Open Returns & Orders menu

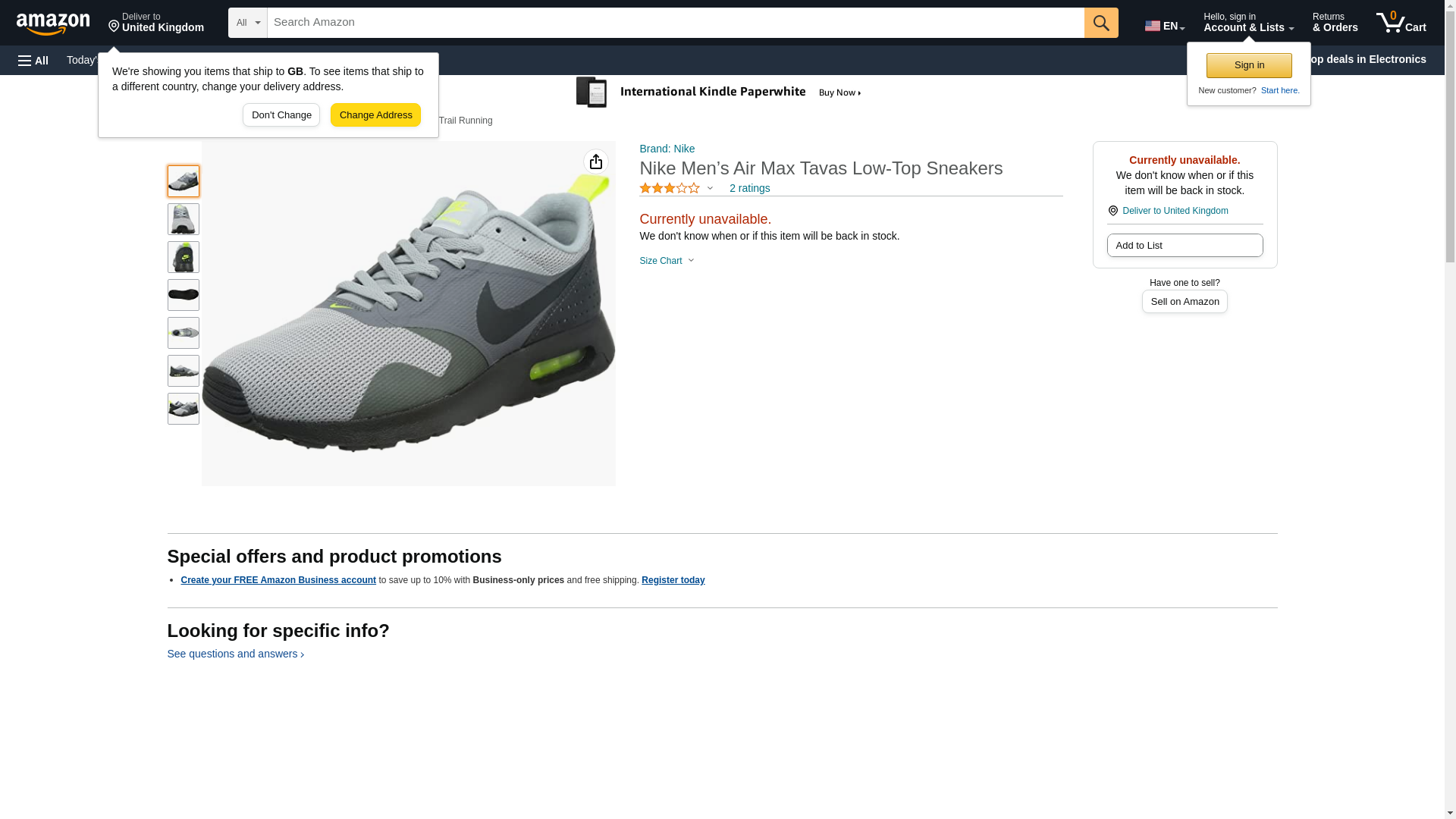pos(1335,22)
